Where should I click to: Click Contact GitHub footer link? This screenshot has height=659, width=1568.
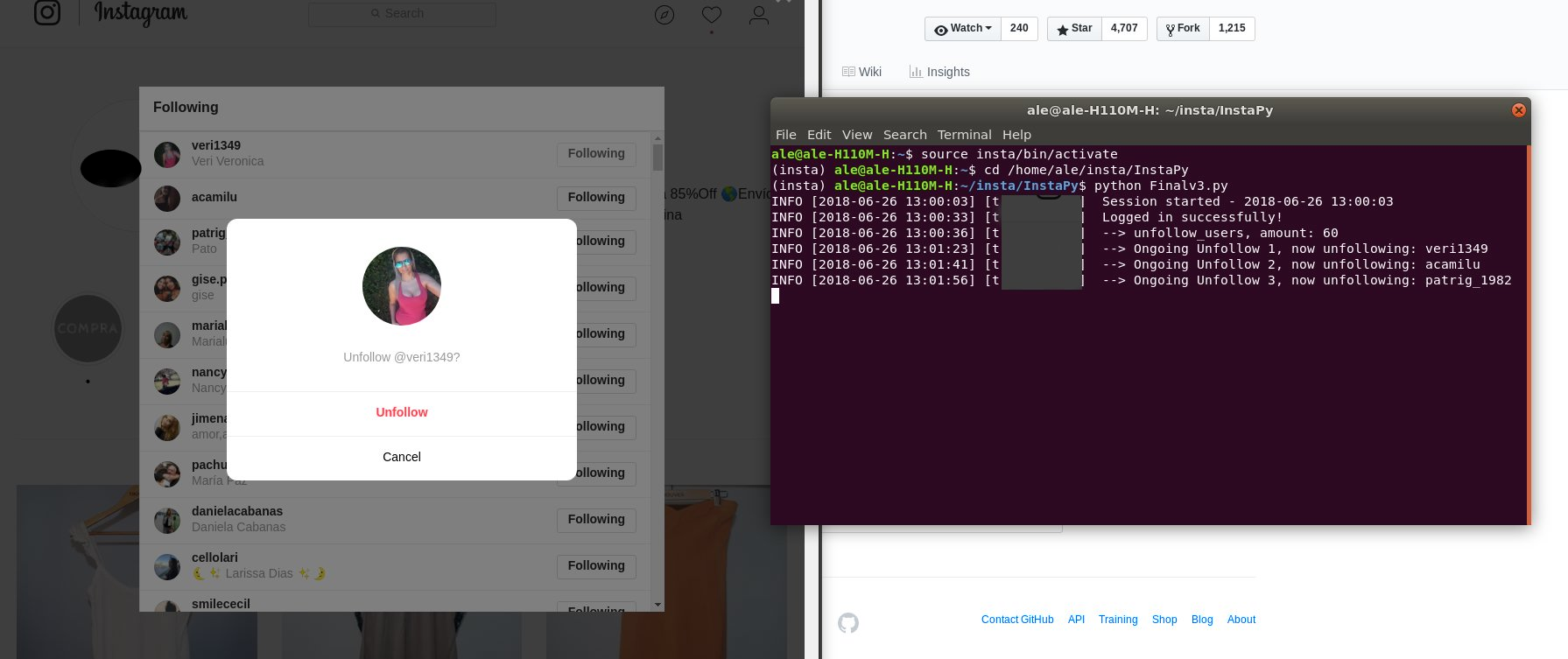[1017, 620]
